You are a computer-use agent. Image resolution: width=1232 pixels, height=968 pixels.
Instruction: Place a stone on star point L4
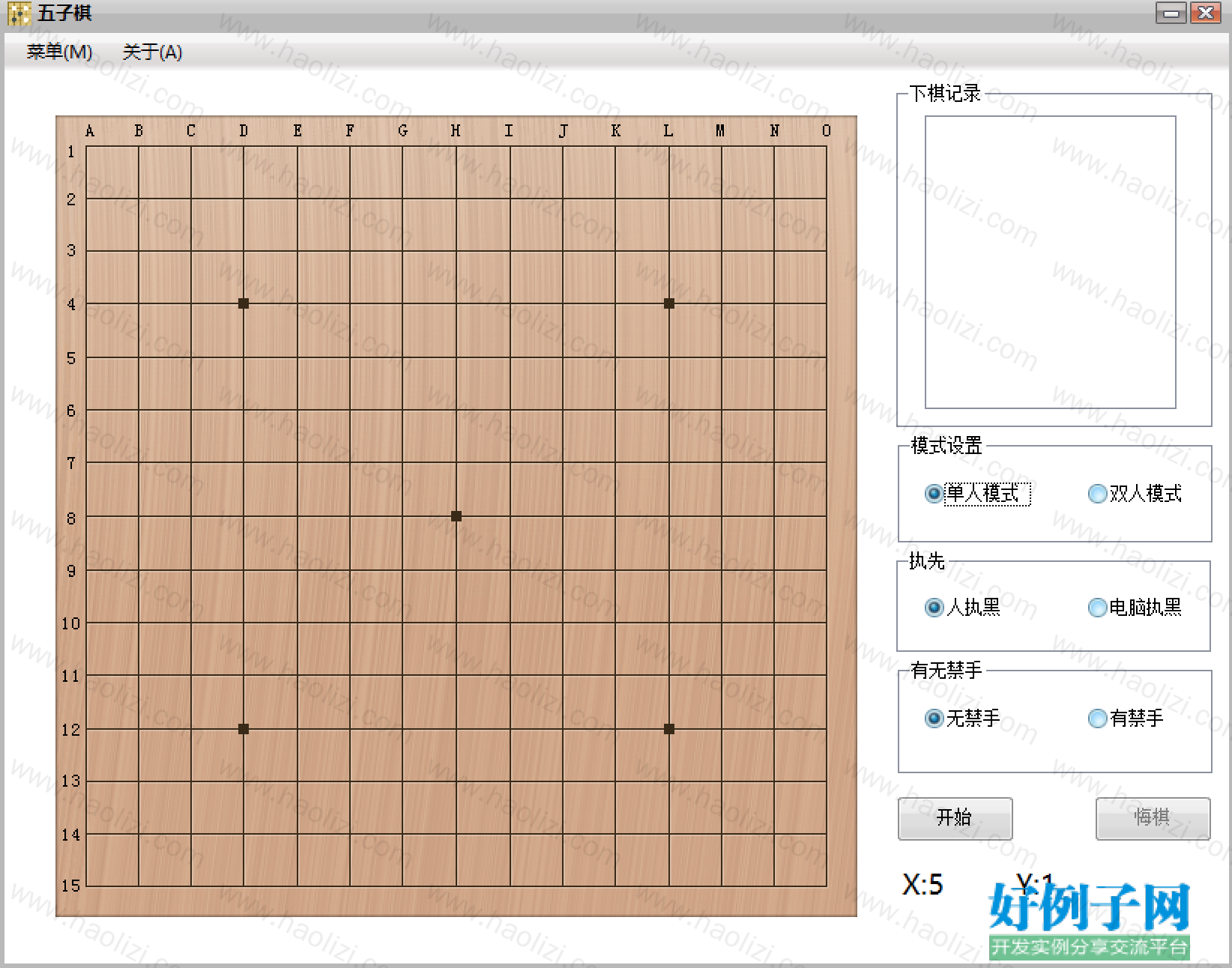(x=669, y=303)
